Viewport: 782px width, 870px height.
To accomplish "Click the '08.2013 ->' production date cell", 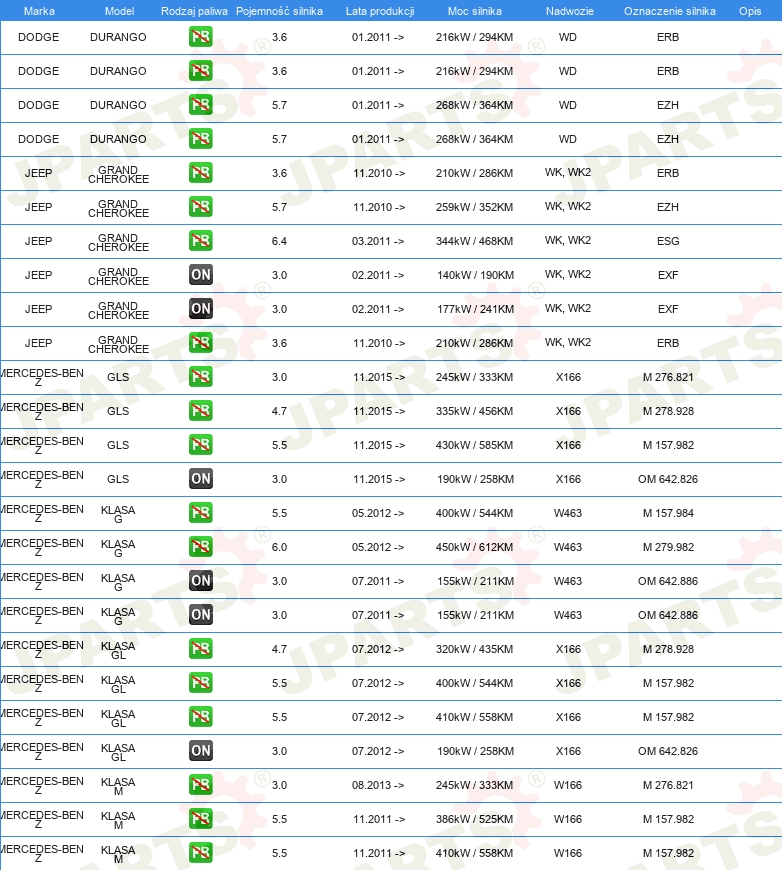I will click(x=378, y=785).
